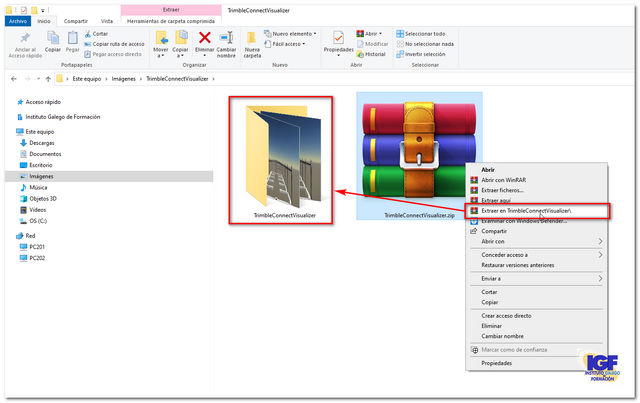
Task: Click the red Eliminar X icon
Action: tap(204, 38)
